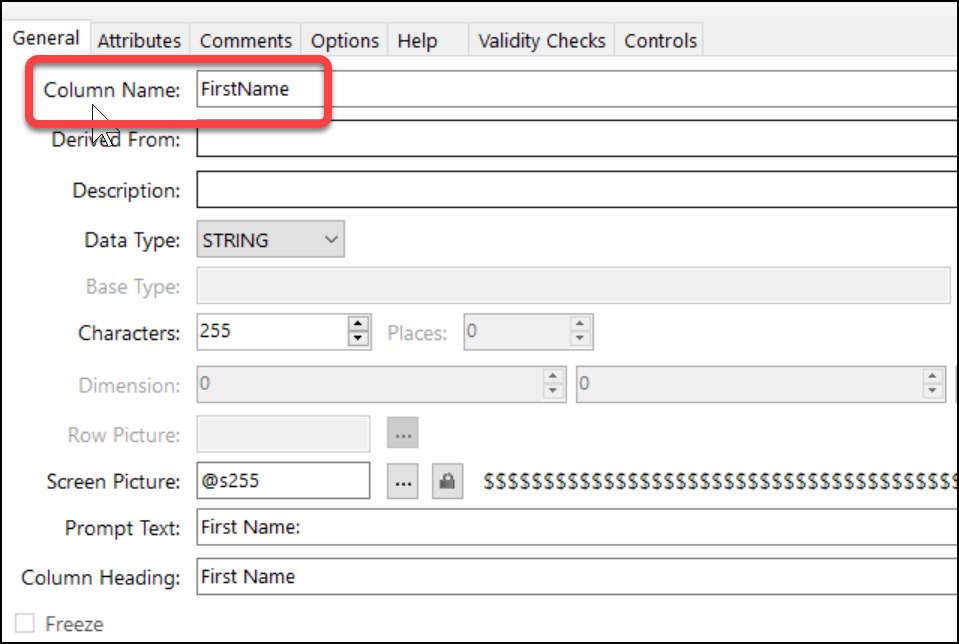The image size is (959, 644).
Task: Go to the Help tab
Action: coord(417,41)
